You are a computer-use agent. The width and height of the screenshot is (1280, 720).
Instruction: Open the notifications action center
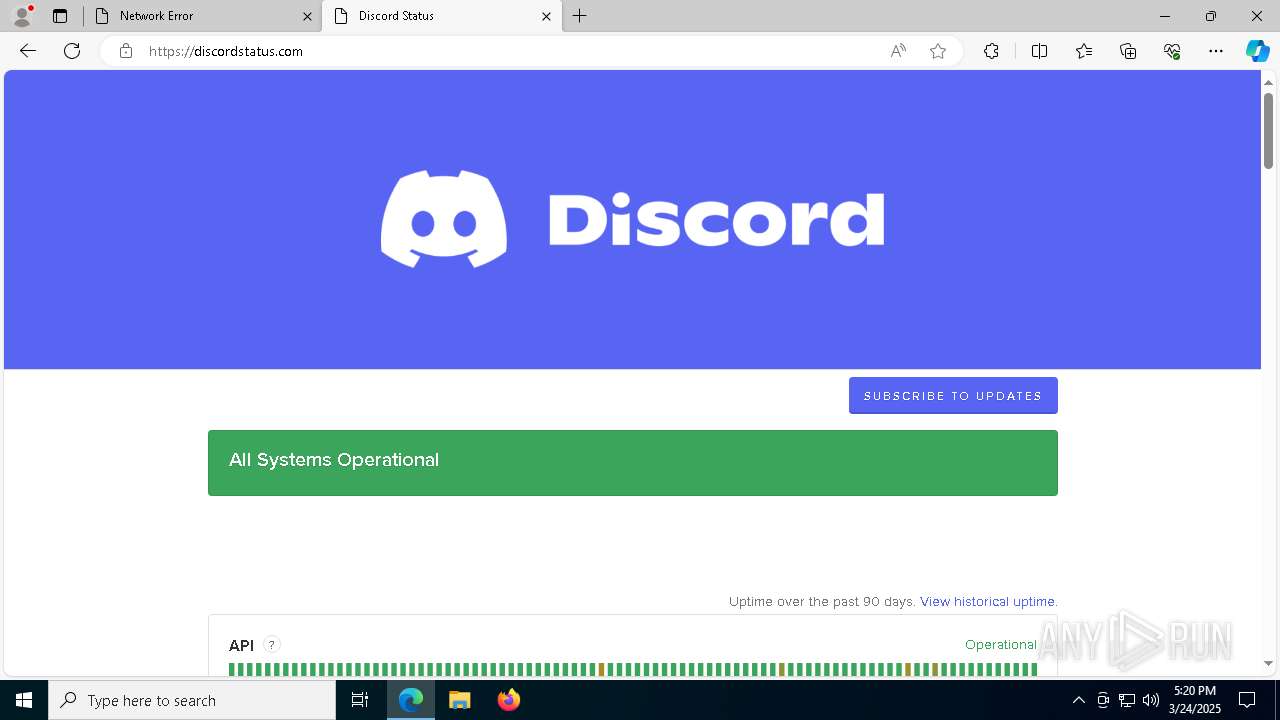(1247, 700)
